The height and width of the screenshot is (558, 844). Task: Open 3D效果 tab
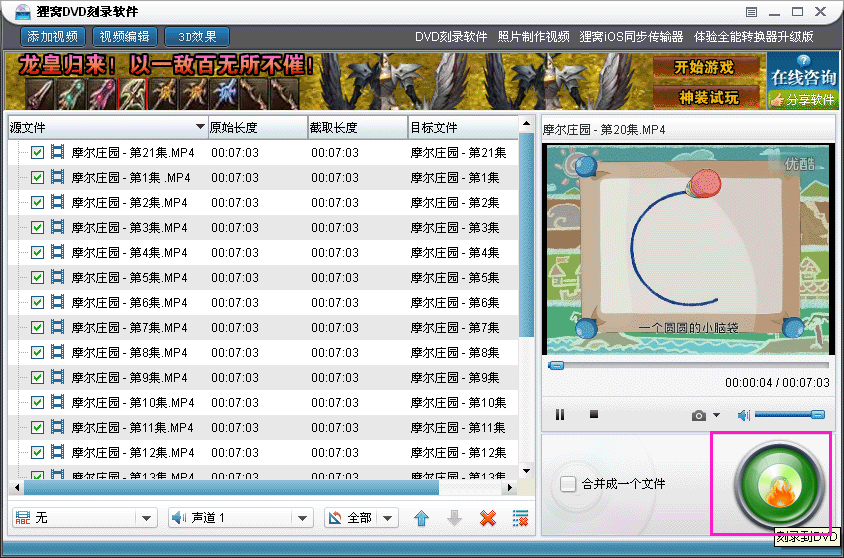click(197, 37)
